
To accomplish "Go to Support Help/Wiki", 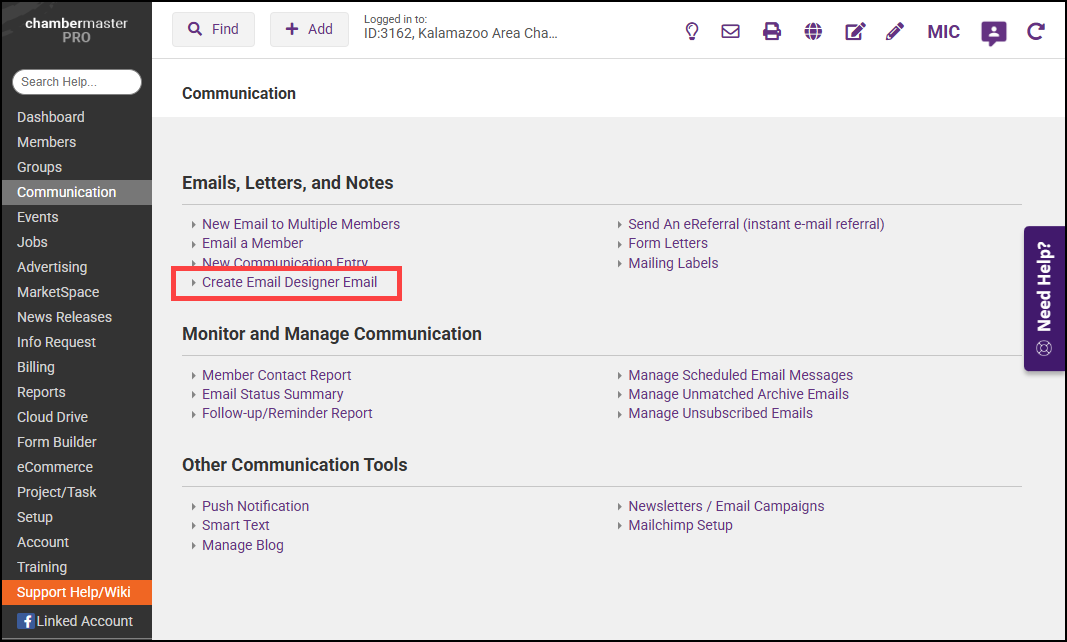I will click(74, 592).
